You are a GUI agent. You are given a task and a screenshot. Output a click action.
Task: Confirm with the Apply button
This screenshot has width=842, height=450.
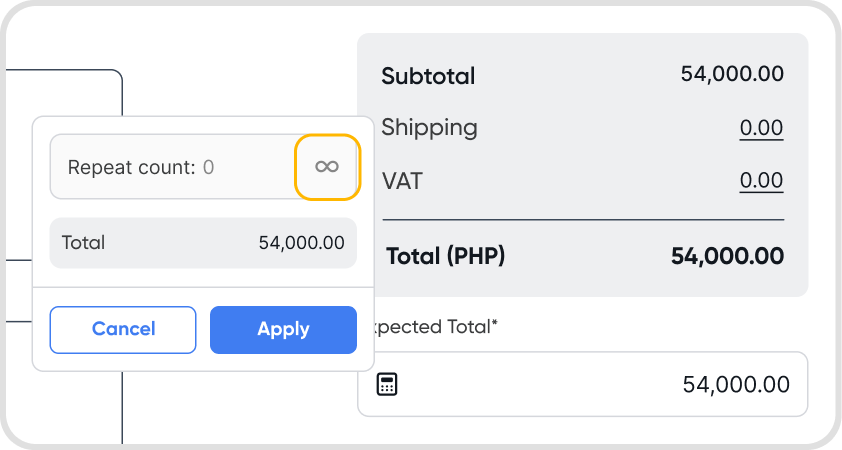tap(283, 329)
